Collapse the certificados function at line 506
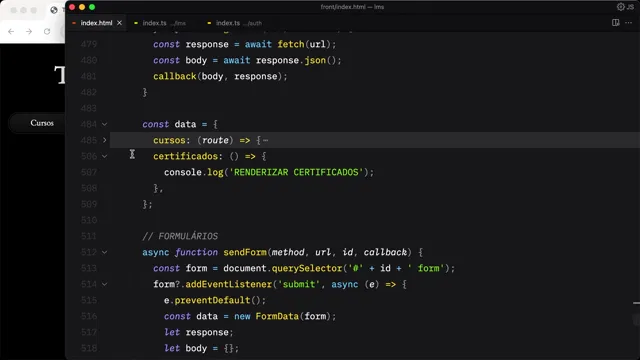640x360 pixels. [x=104, y=156]
